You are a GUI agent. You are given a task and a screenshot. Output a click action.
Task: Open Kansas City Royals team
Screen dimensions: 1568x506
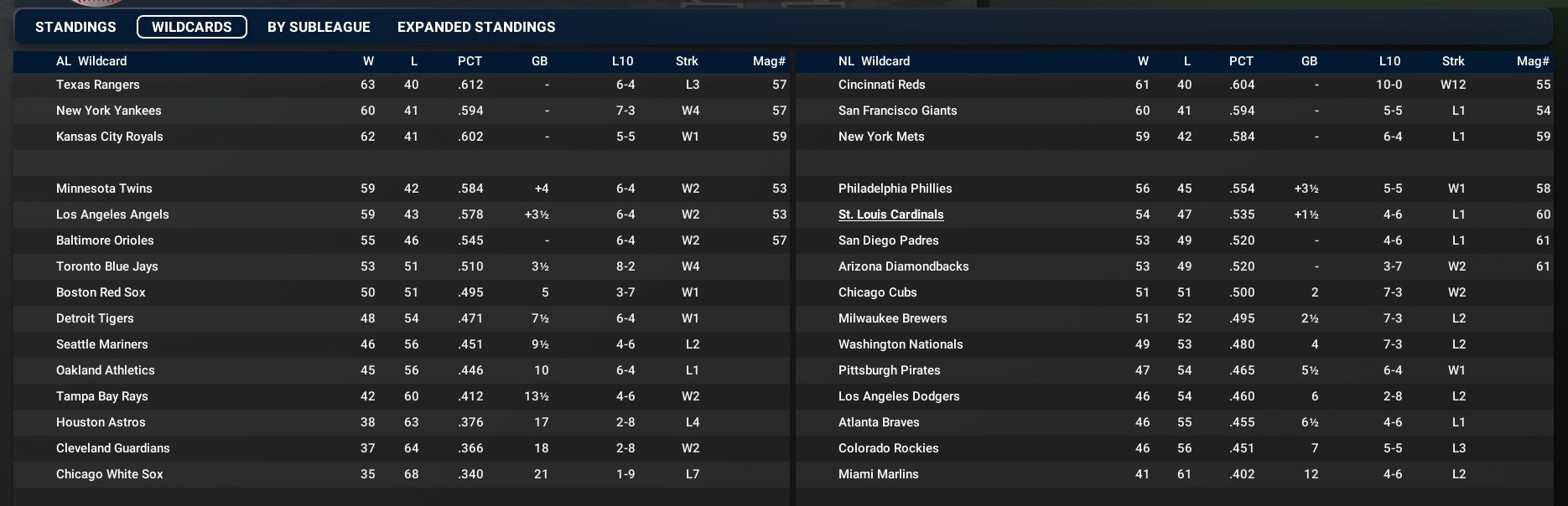click(x=110, y=137)
